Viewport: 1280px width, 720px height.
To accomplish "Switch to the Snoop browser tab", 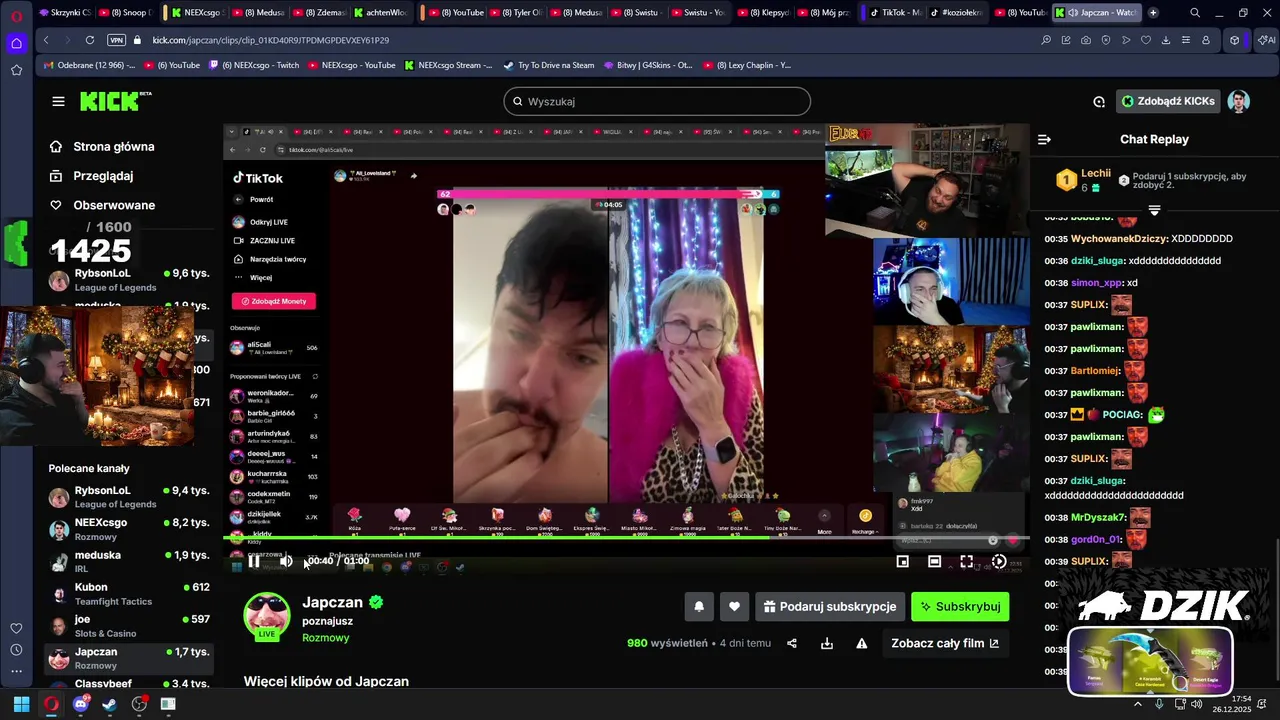I will click(124, 13).
